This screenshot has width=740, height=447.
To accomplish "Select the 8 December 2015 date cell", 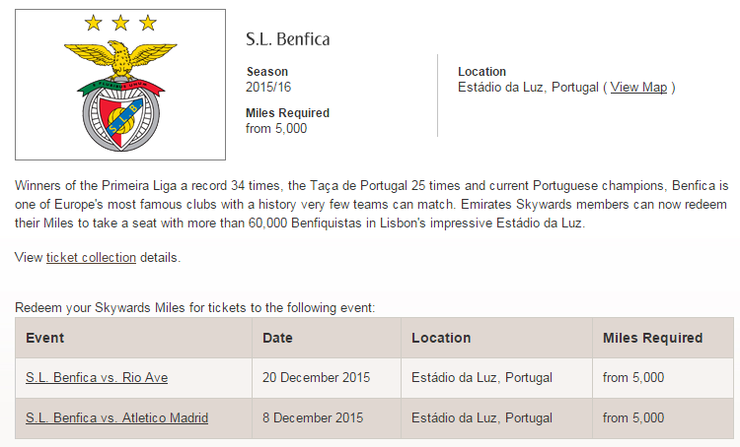I will tap(312, 418).
